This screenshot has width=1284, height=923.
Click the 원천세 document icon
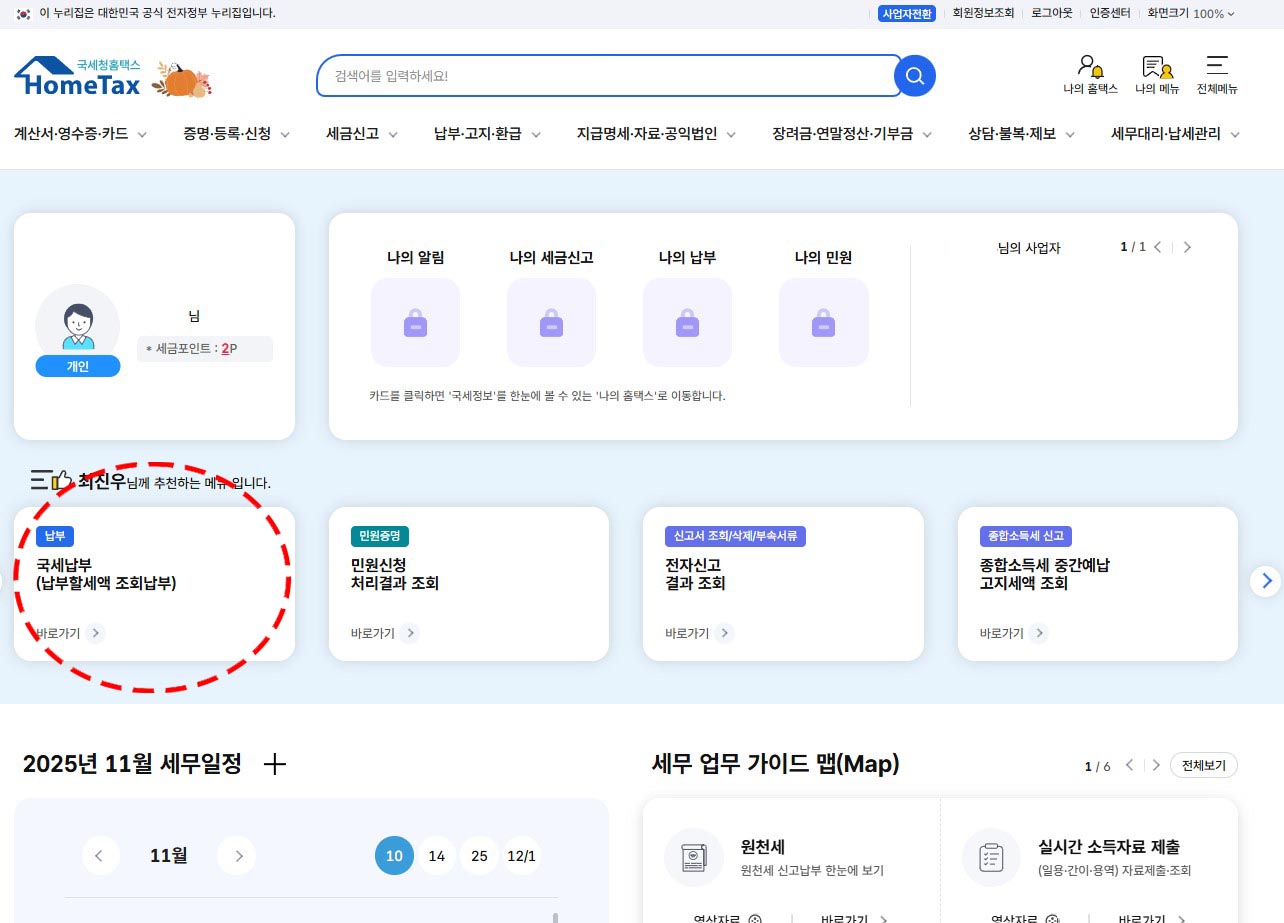[x=693, y=858]
